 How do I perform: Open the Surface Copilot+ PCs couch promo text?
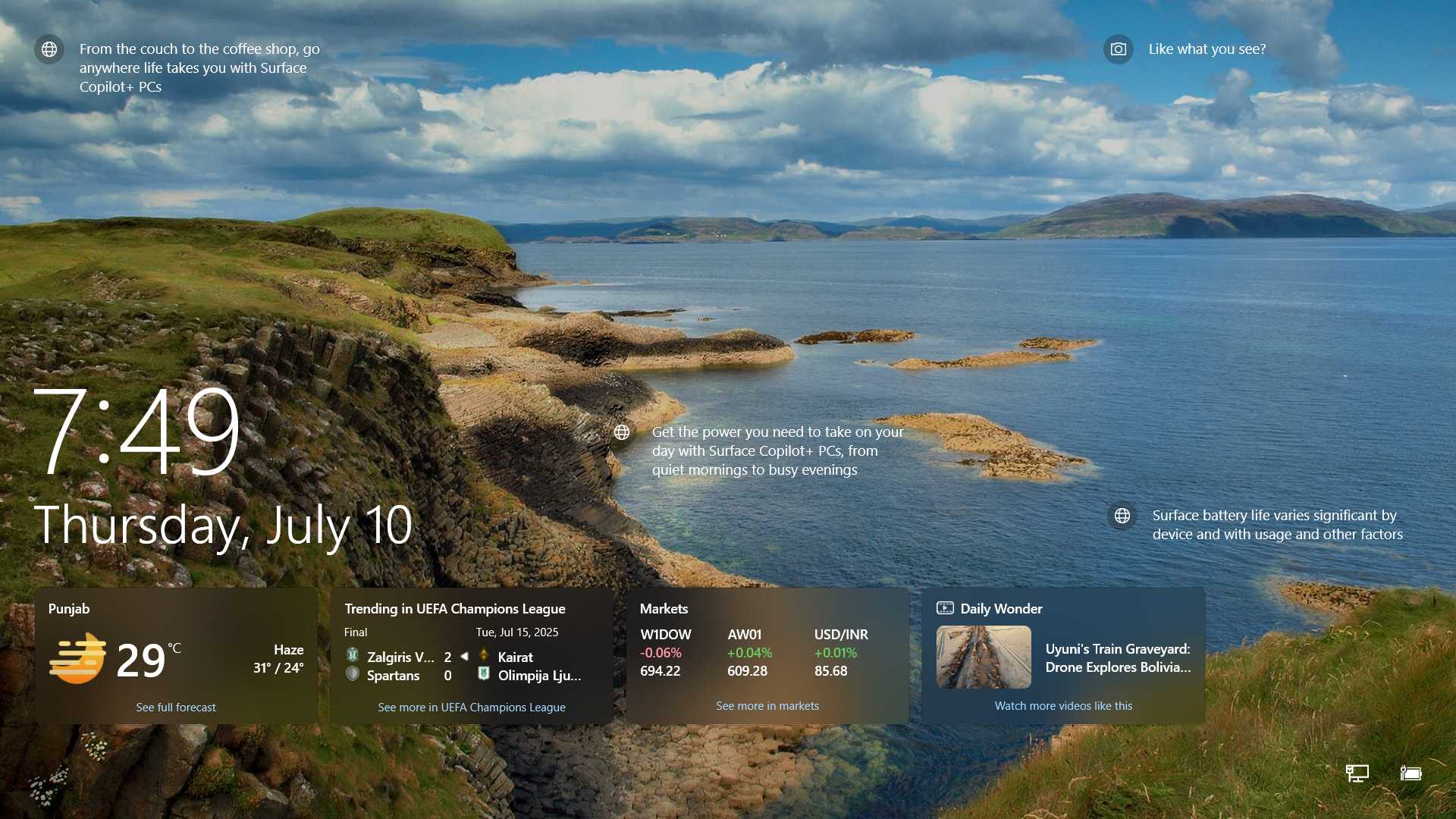coord(199,67)
